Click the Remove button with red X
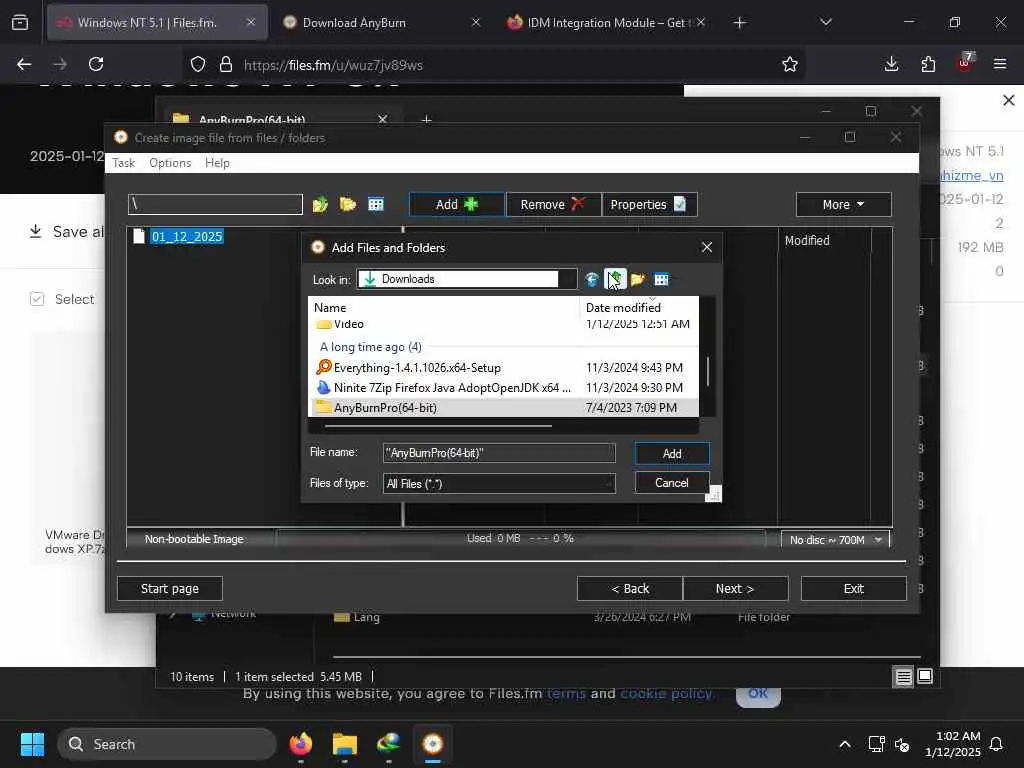 click(553, 204)
